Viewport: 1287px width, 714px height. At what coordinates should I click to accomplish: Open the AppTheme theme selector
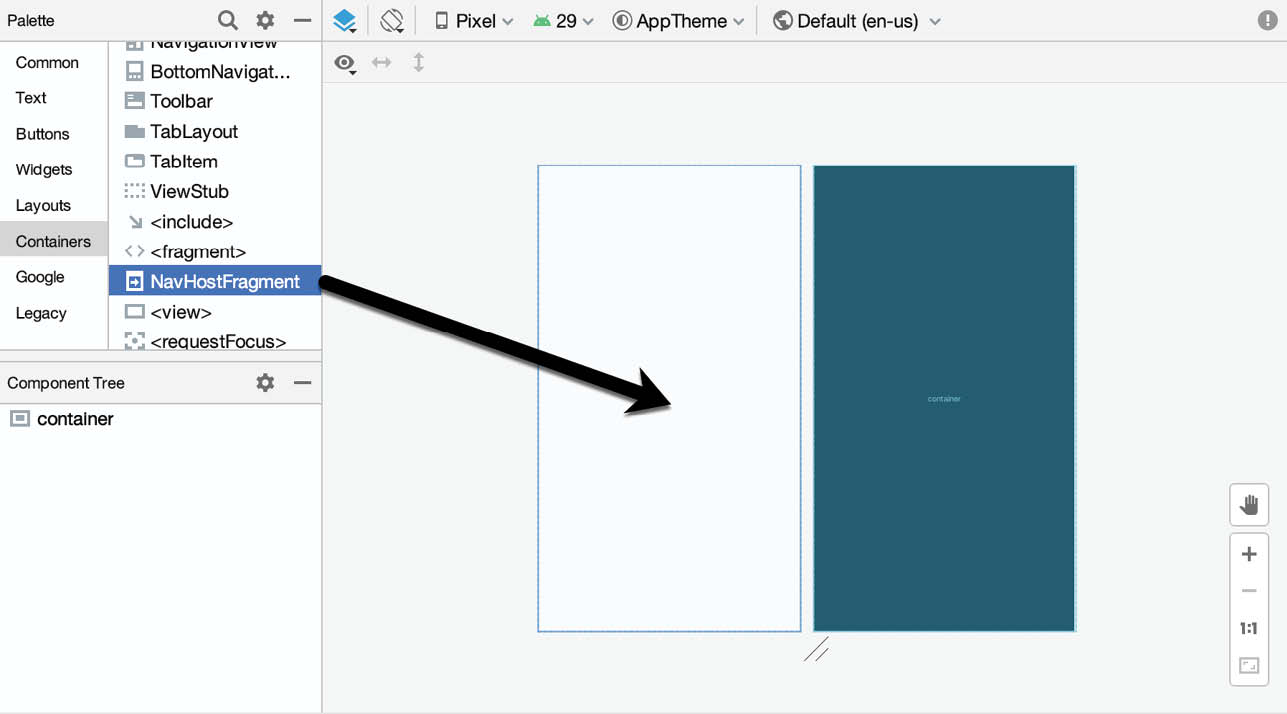click(678, 21)
